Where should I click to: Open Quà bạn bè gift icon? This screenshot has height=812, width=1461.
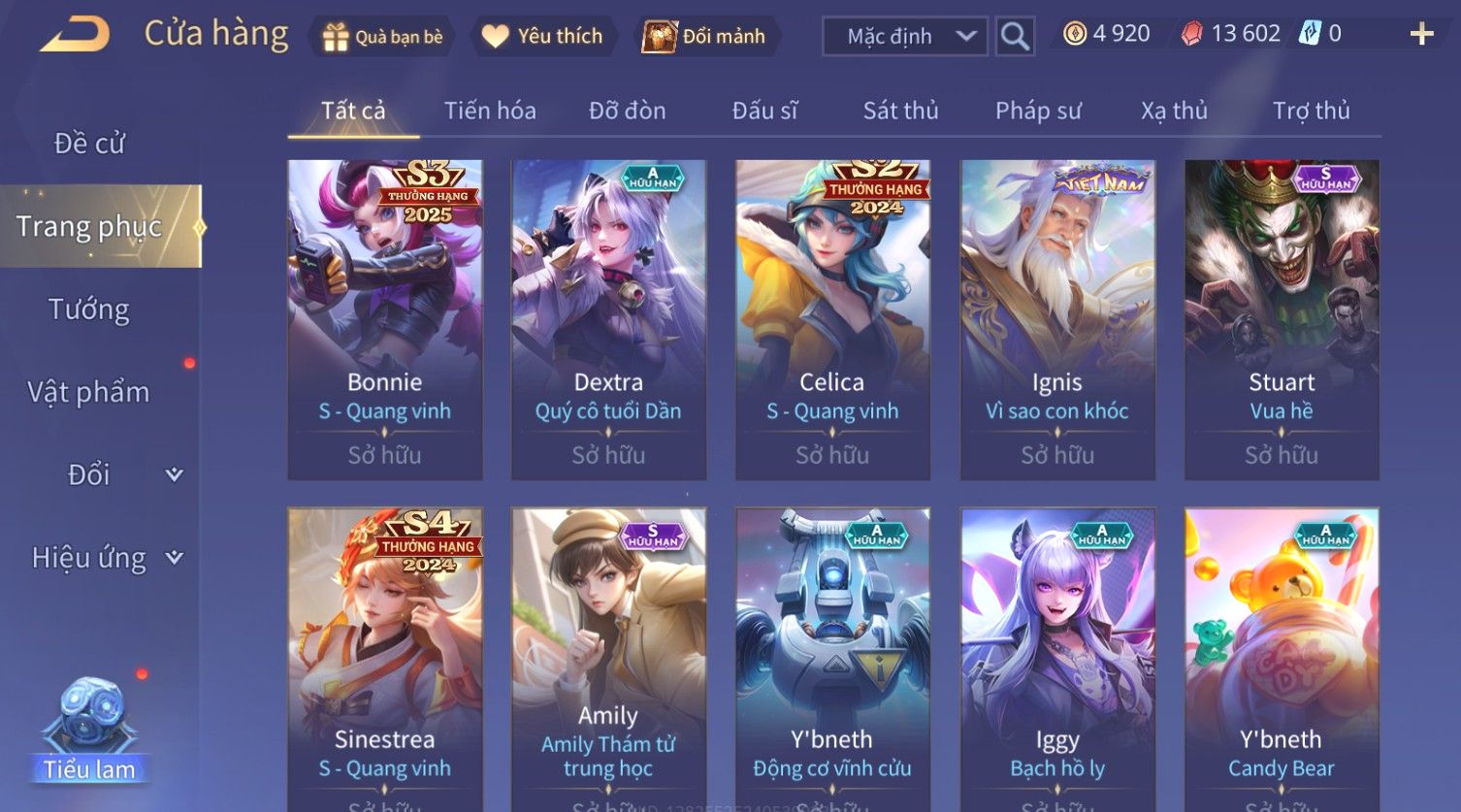pyautogui.click(x=335, y=37)
